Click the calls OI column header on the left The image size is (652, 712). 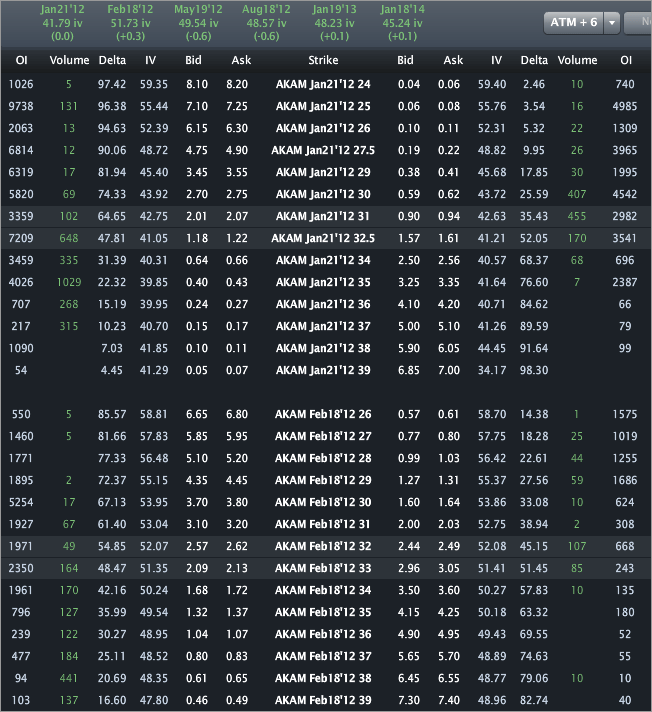point(21,60)
